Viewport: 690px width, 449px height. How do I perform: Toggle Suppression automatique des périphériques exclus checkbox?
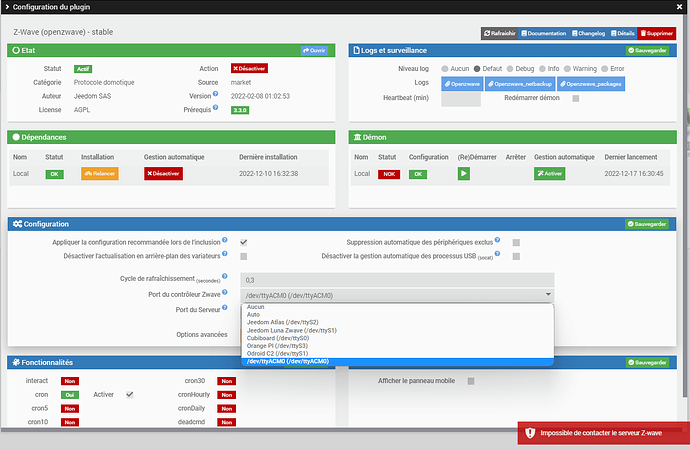(516, 243)
